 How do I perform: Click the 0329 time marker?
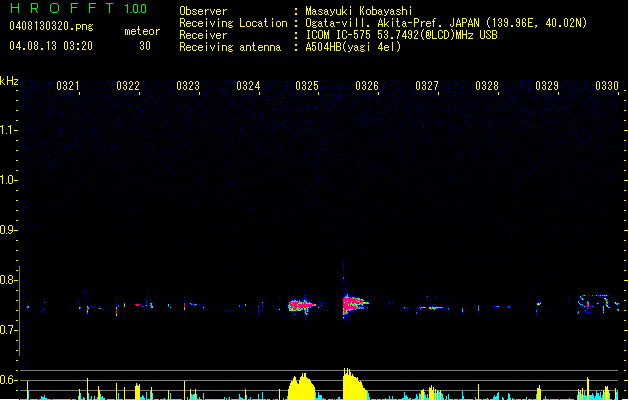pos(547,86)
